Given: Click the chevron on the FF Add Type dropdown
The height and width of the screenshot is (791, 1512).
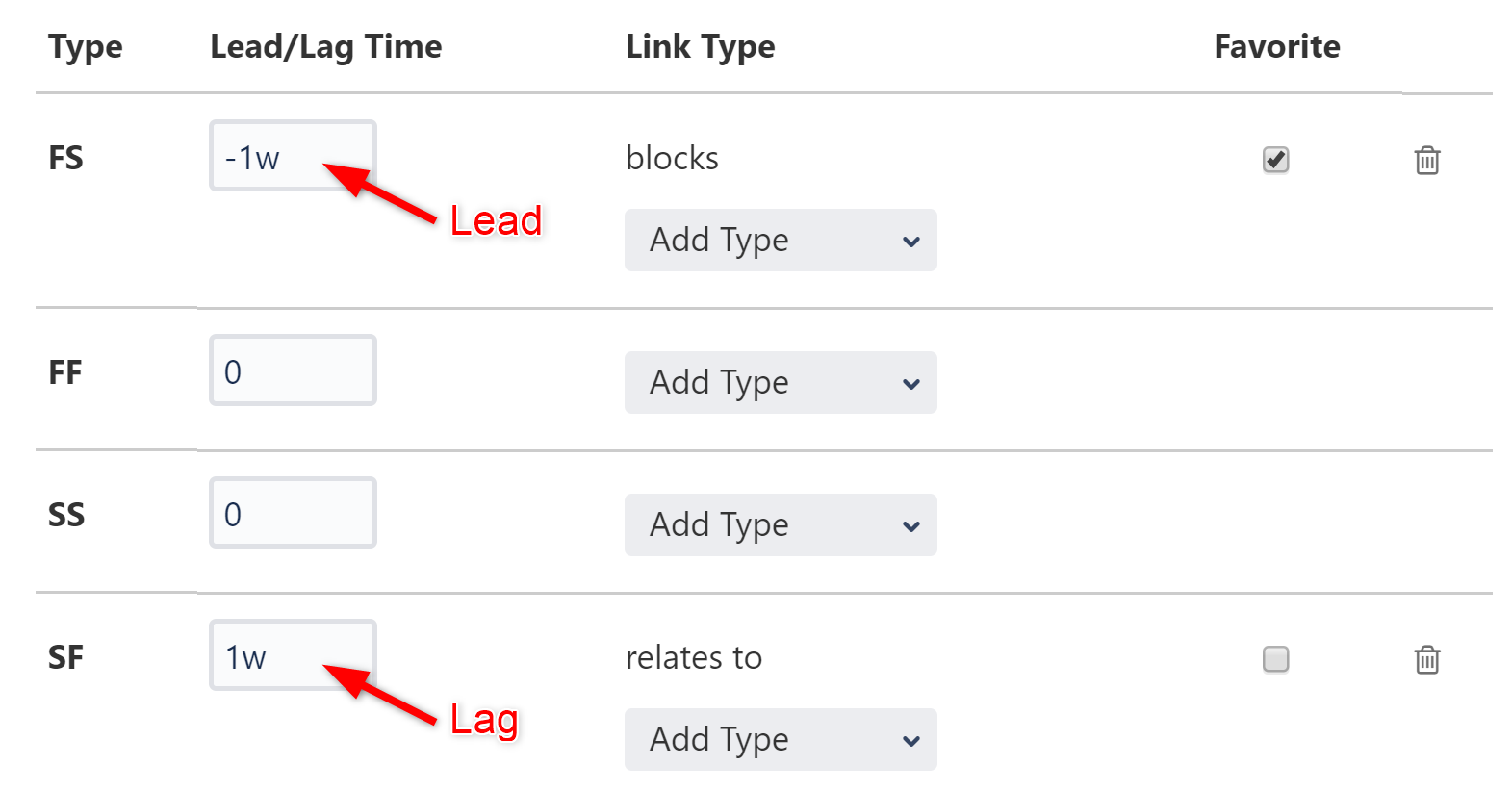Looking at the screenshot, I should (910, 383).
